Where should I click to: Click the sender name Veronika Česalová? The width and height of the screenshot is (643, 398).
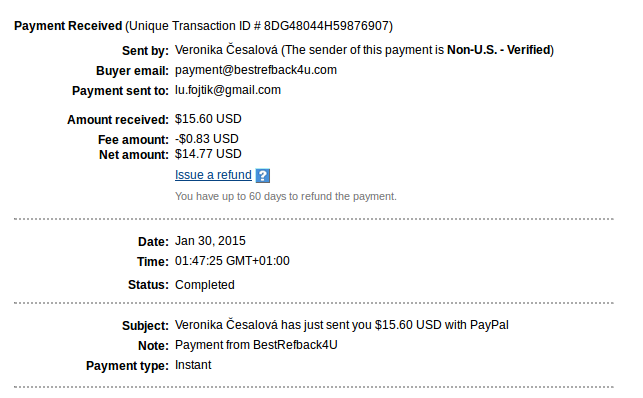(226, 50)
